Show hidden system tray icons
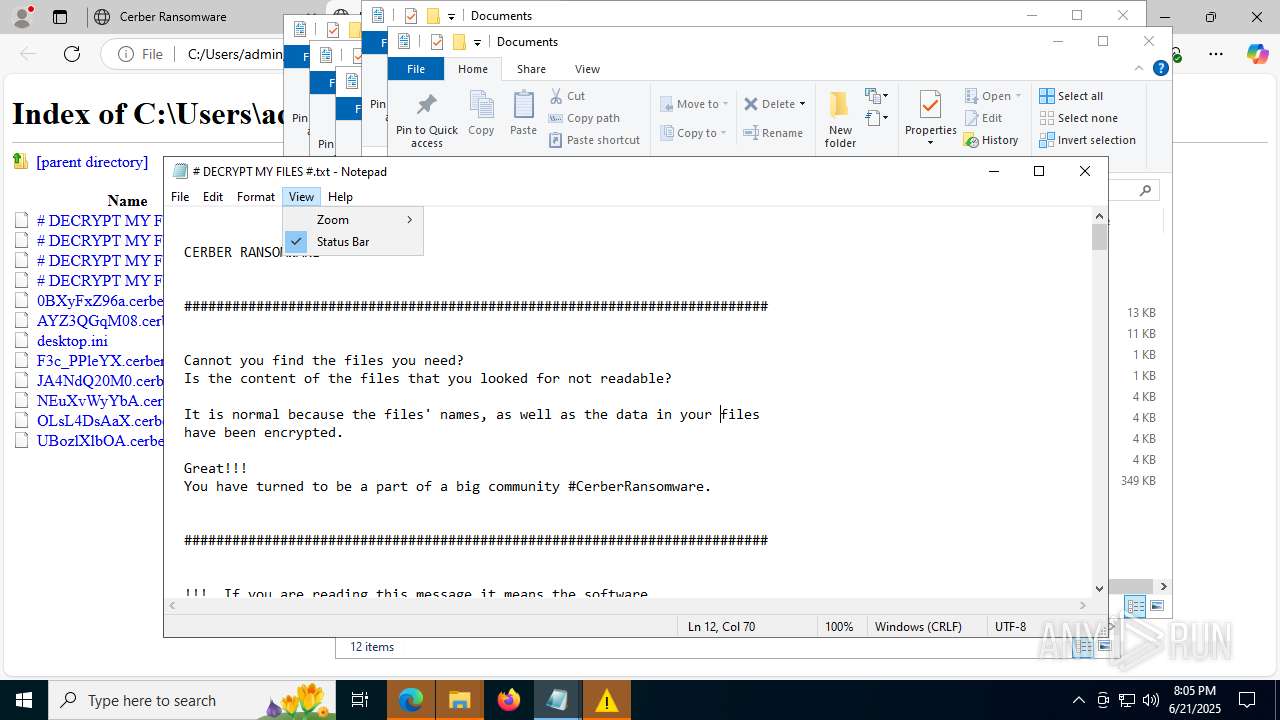This screenshot has height=720, width=1280. (1078, 700)
